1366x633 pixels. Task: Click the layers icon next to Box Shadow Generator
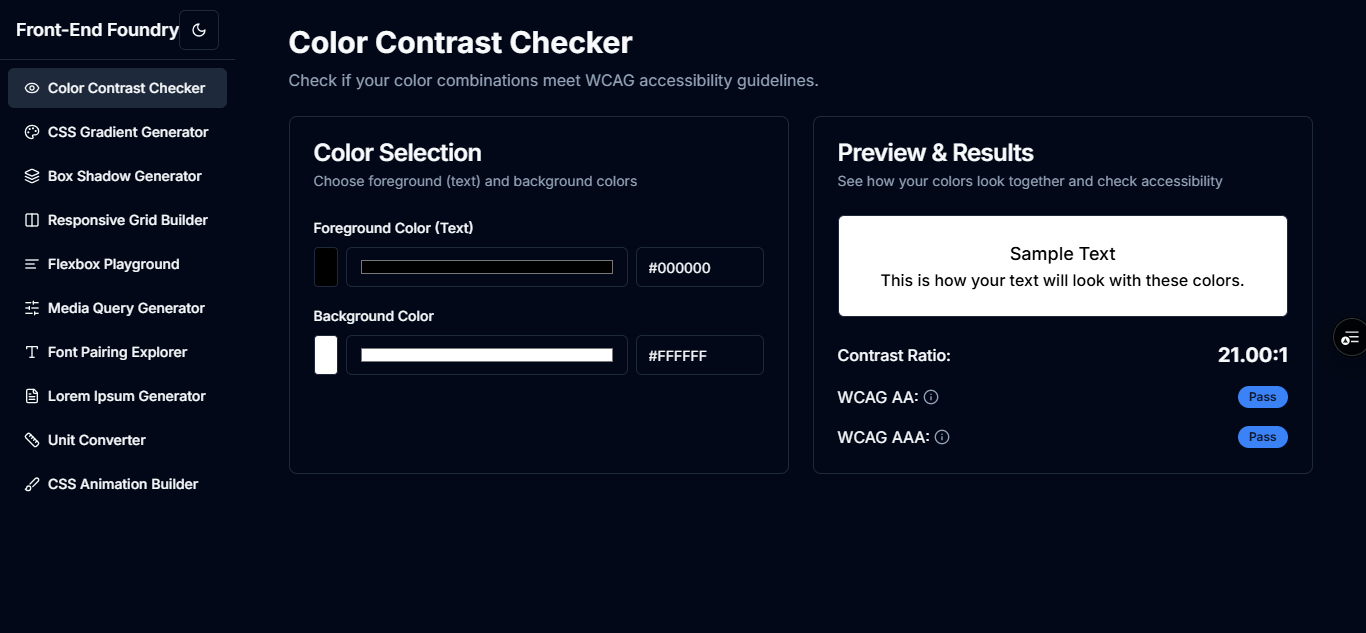coord(30,175)
